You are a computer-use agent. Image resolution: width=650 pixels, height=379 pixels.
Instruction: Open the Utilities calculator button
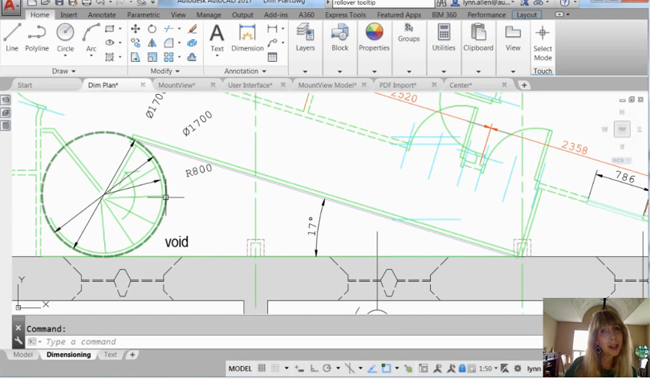tap(444, 37)
